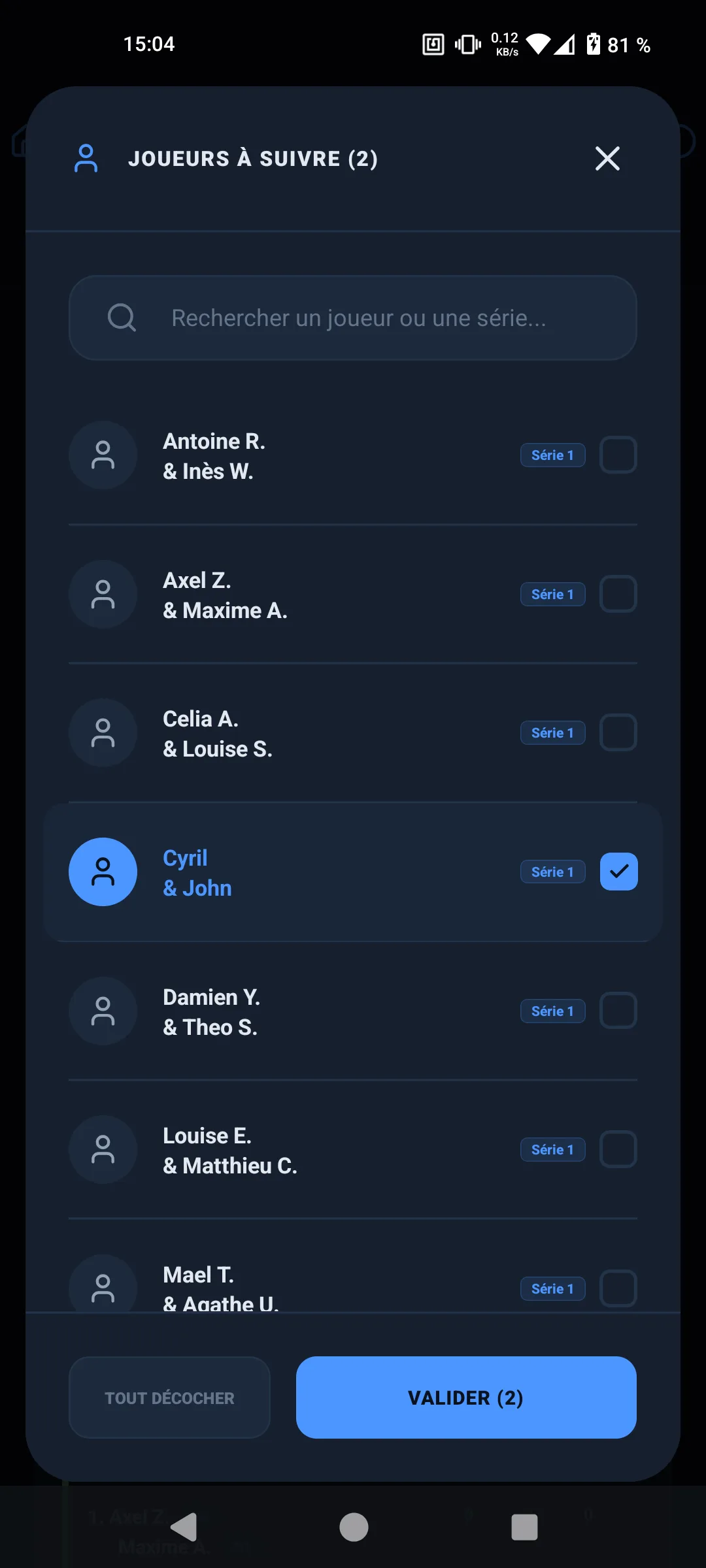Tap the avatar icon for Axel Z.
This screenshot has width=706, height=1568.
pos(103,595)
